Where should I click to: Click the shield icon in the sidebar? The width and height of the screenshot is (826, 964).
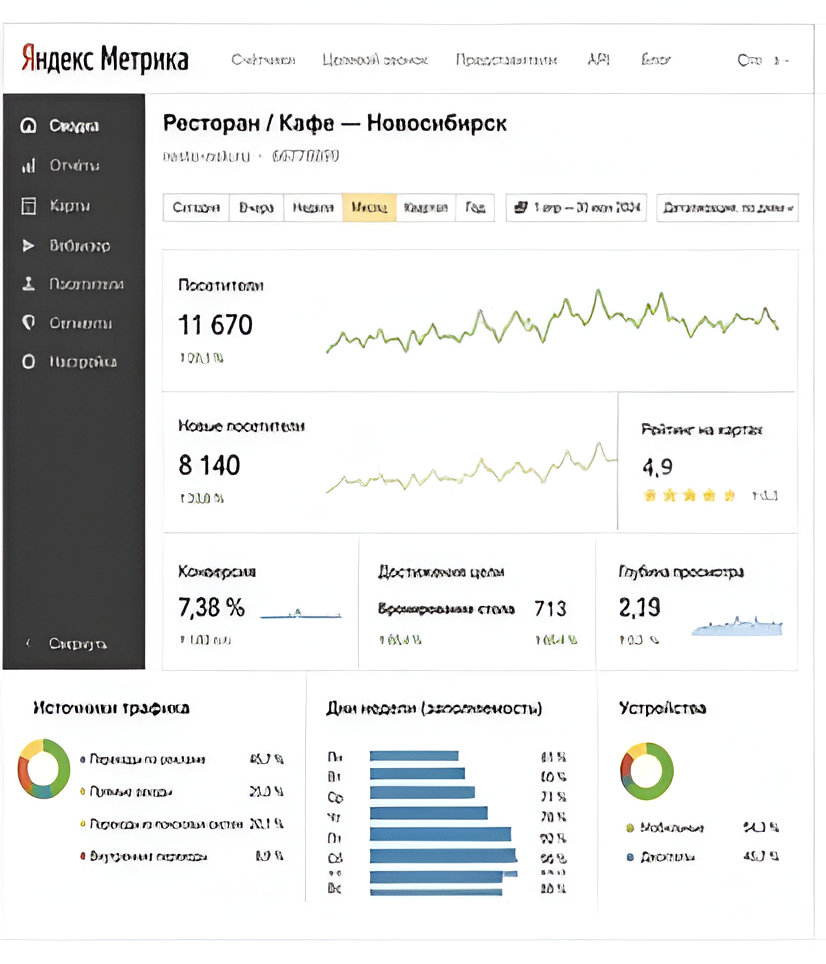[28, 323]
